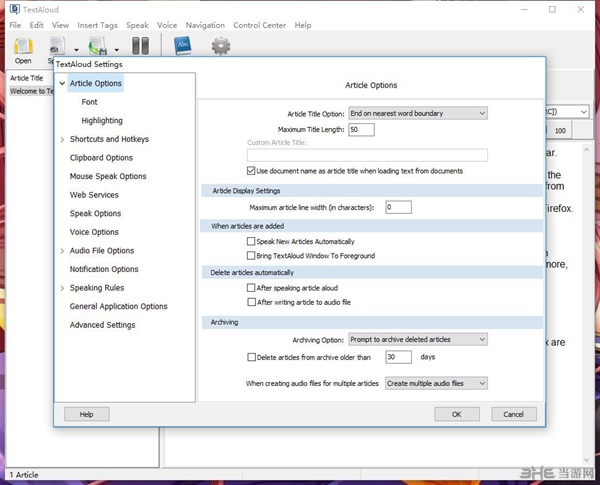The width and height of the screenshot is (600, 485).
Task: Enable Speak New Articles Automatically
Action: point(251,242)
